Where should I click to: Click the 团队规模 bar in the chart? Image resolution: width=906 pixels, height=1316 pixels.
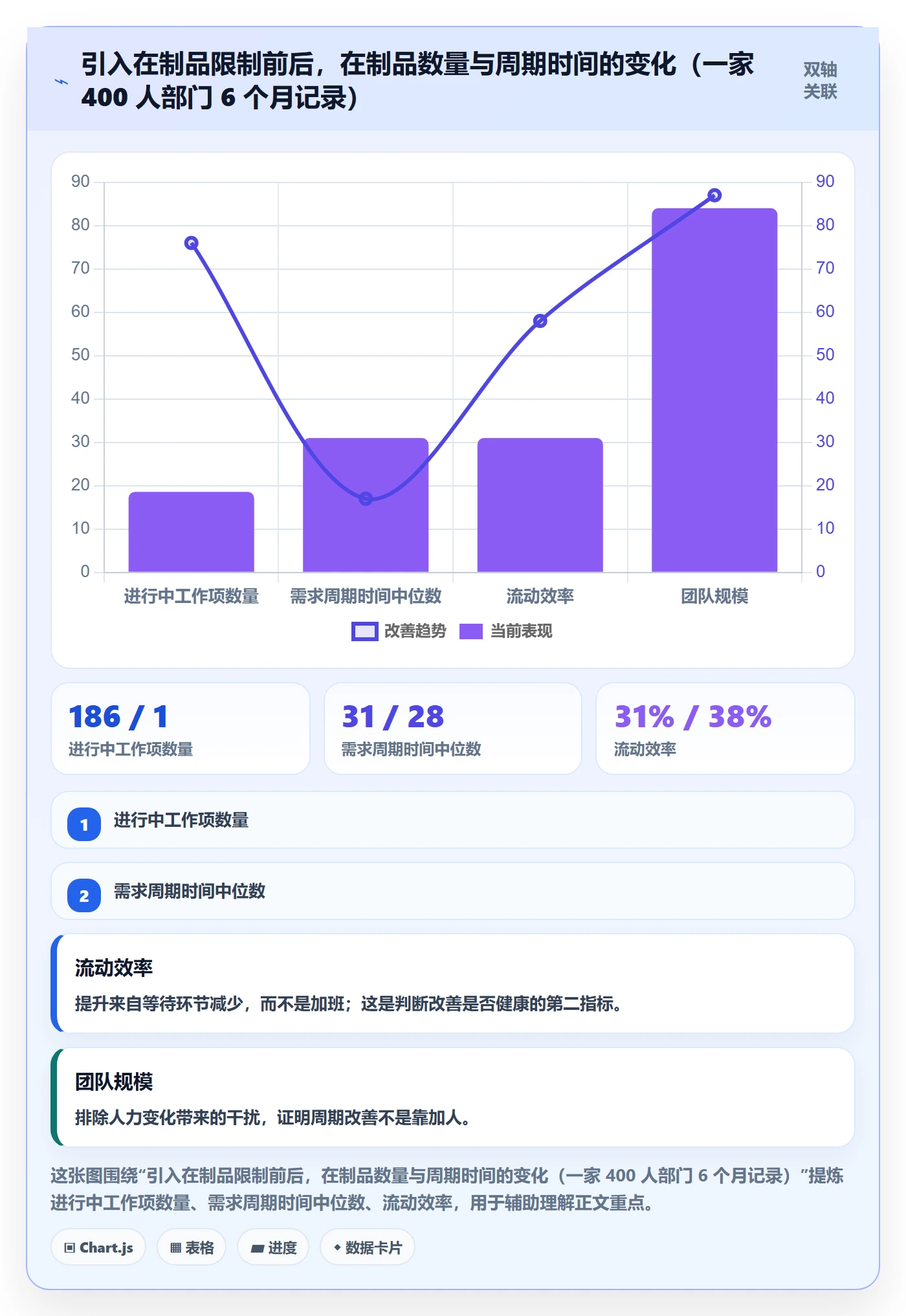[714, 390]
